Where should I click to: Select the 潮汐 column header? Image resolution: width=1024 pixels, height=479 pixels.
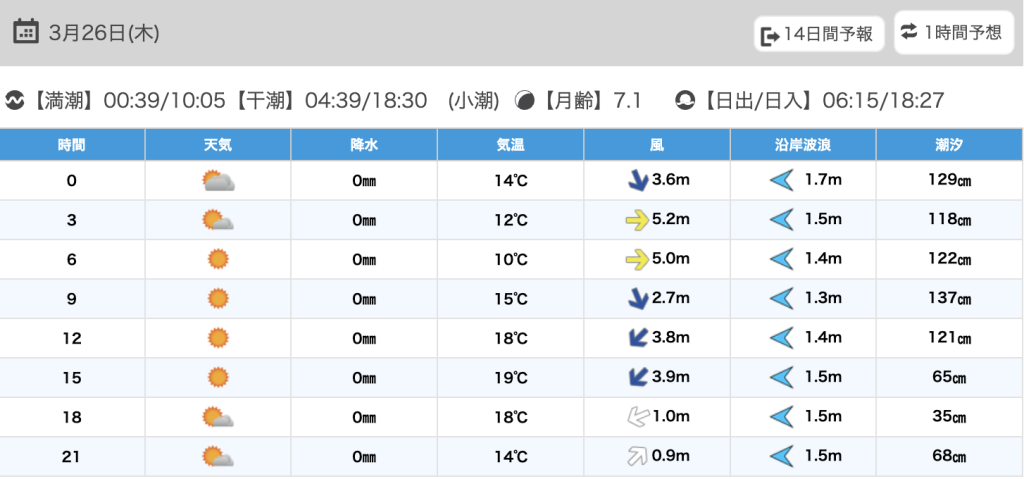tap(949, 145)
